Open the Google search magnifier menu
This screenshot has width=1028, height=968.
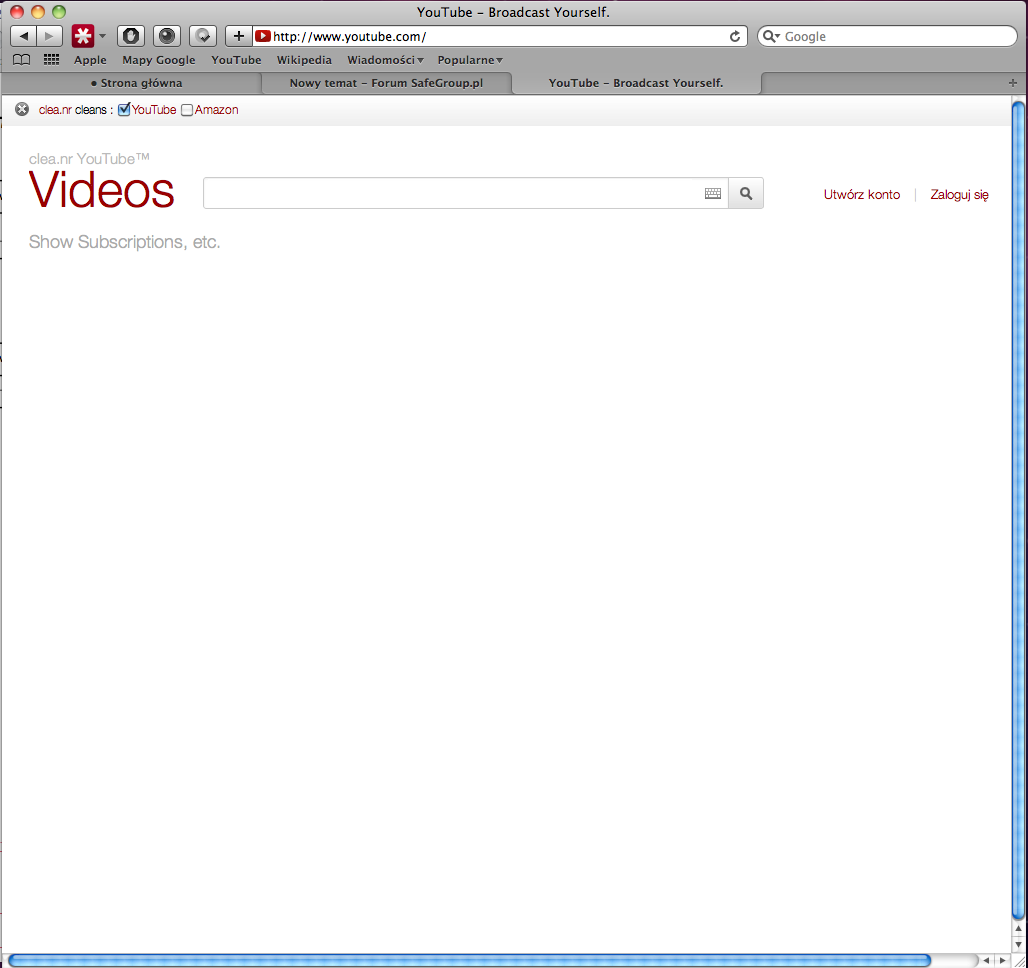point(771,37)
